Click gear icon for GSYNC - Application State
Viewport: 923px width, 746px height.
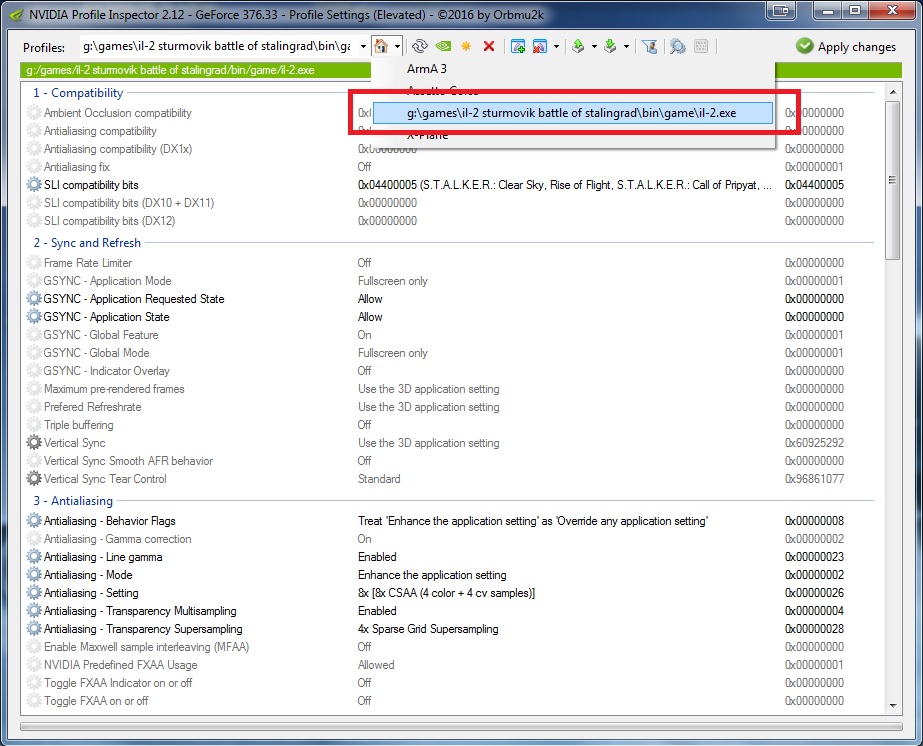point(34,317)
